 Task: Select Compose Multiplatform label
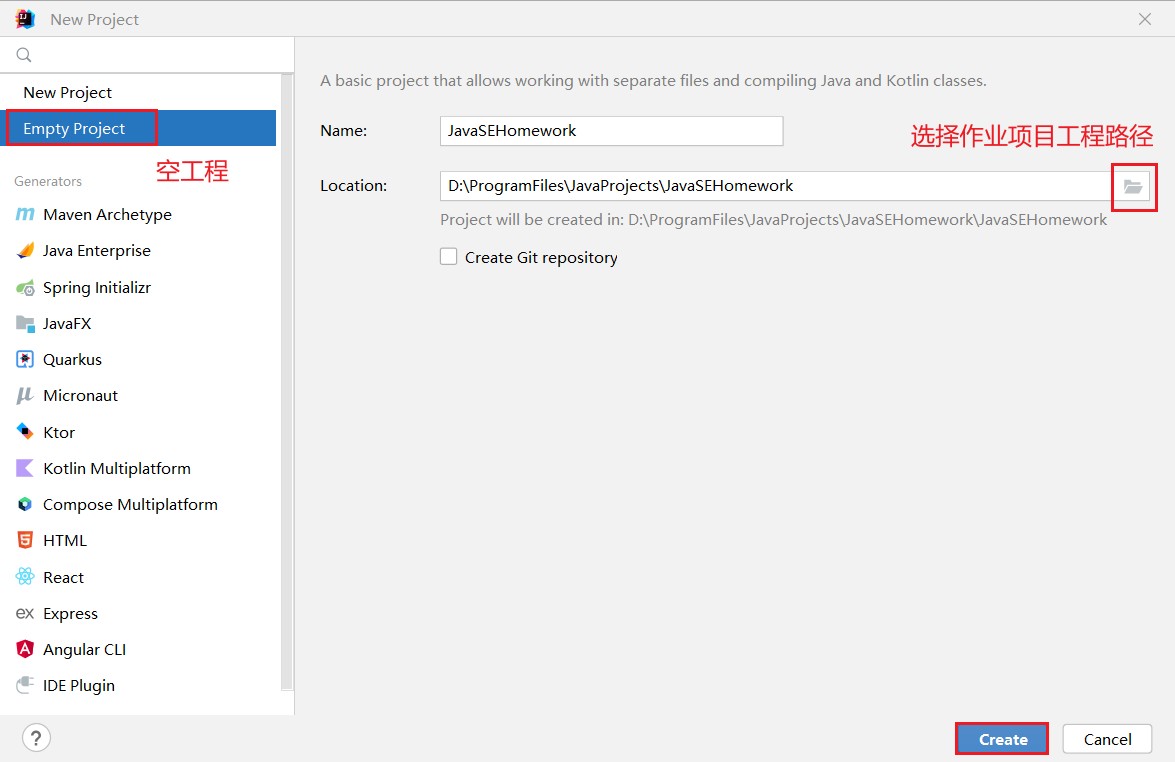tap(130, 504)
